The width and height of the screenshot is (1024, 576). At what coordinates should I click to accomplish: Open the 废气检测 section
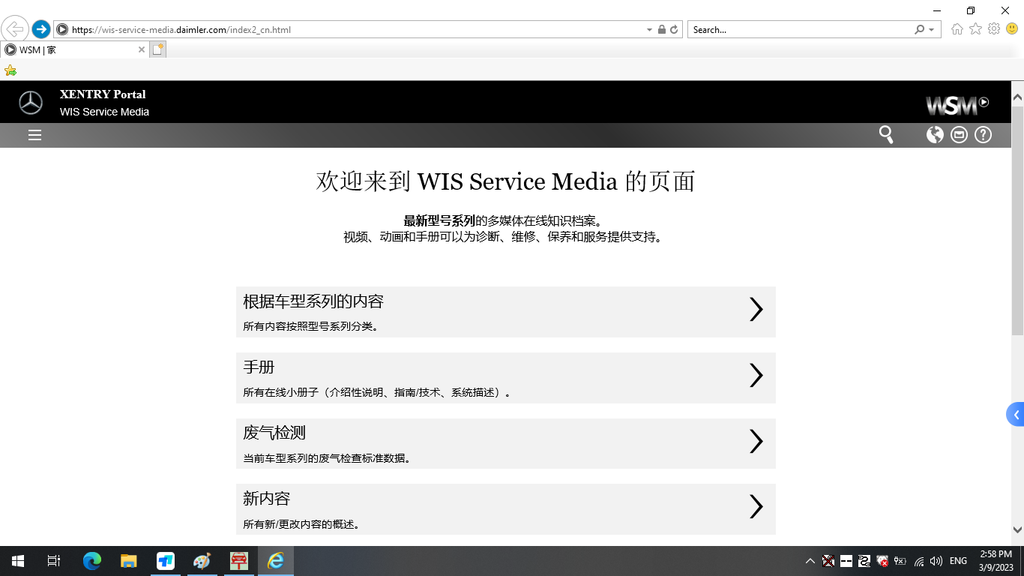pyautogui.click(x=505, y=443)
